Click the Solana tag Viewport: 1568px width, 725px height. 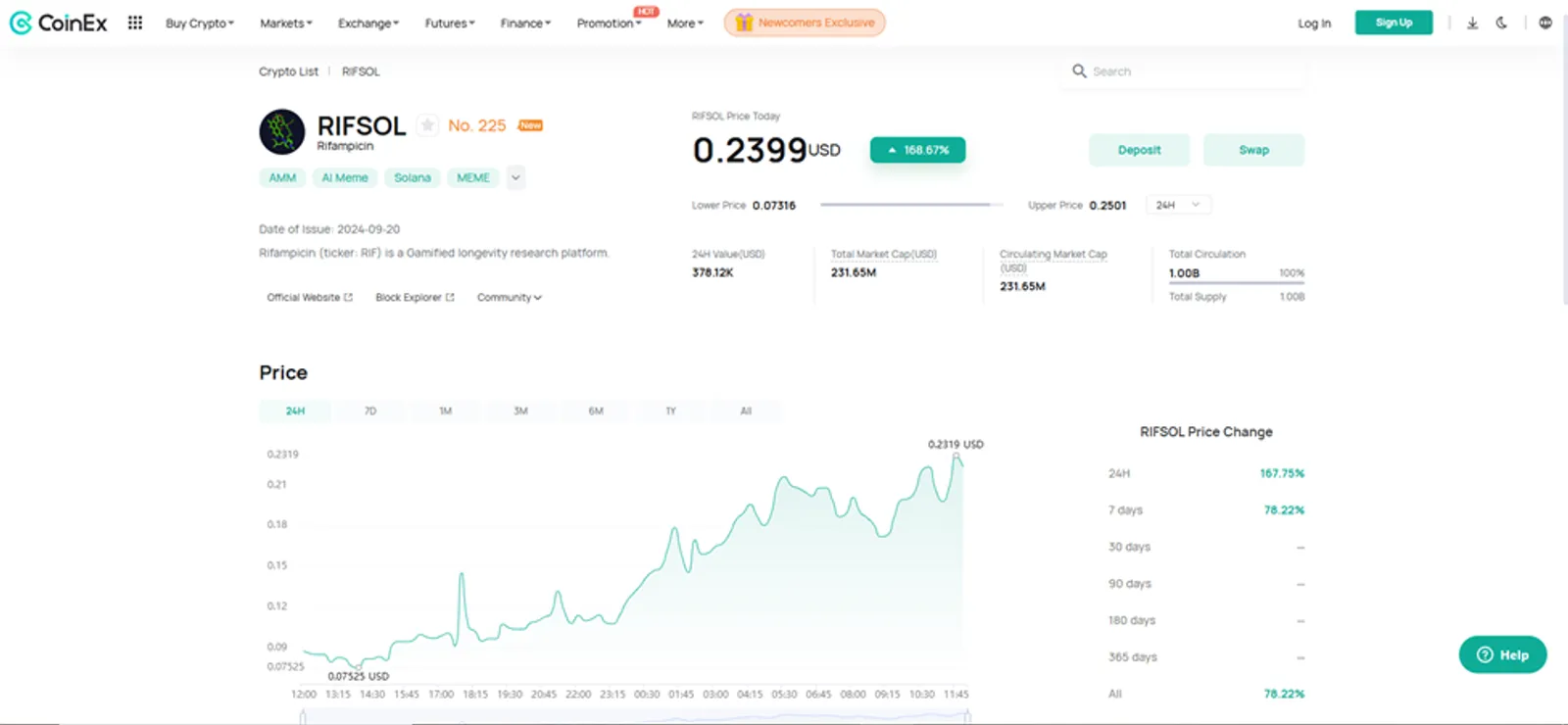(x=413, y=177)
